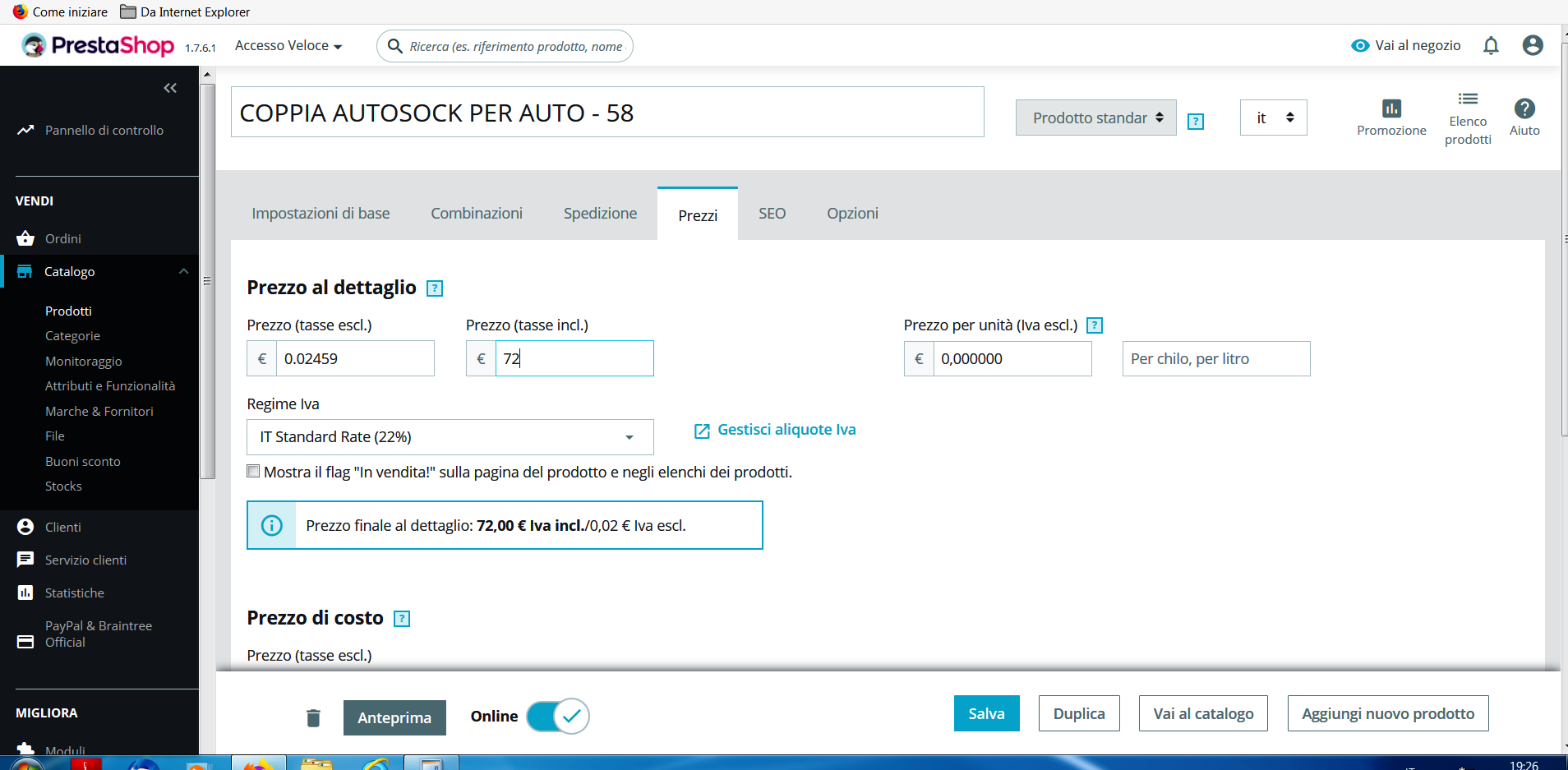This screenshot has width=1568, height=770.
Task: Click help icon next to Prezzo per unità
Action: coord(1095,325)
